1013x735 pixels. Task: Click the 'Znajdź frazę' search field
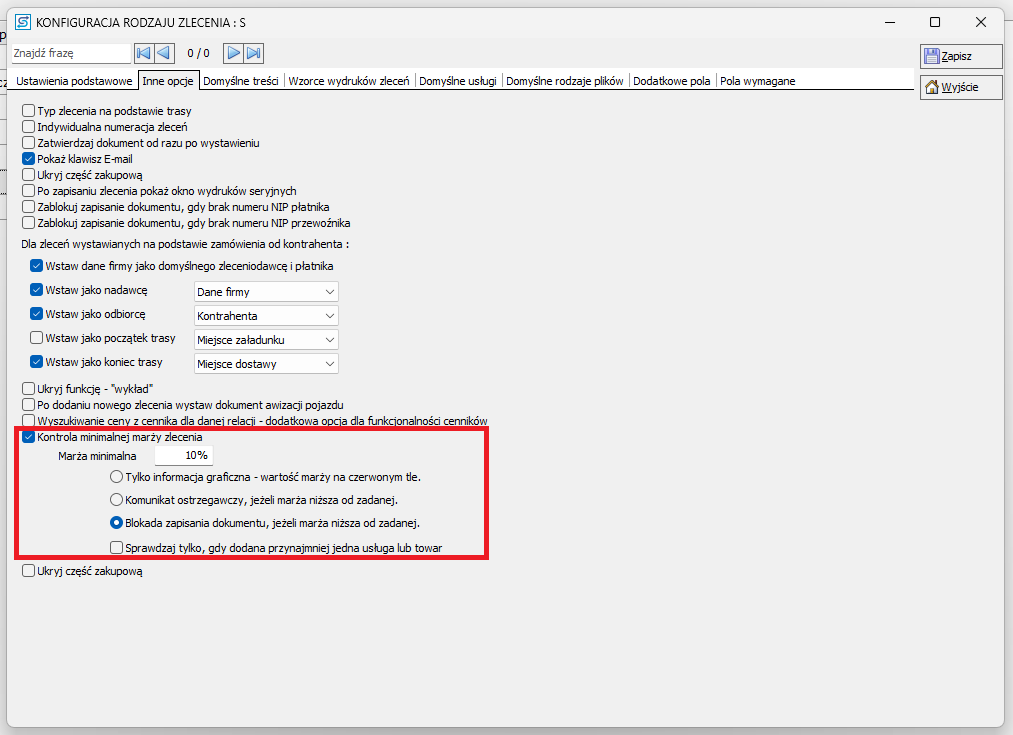click(x=70, y=53)
